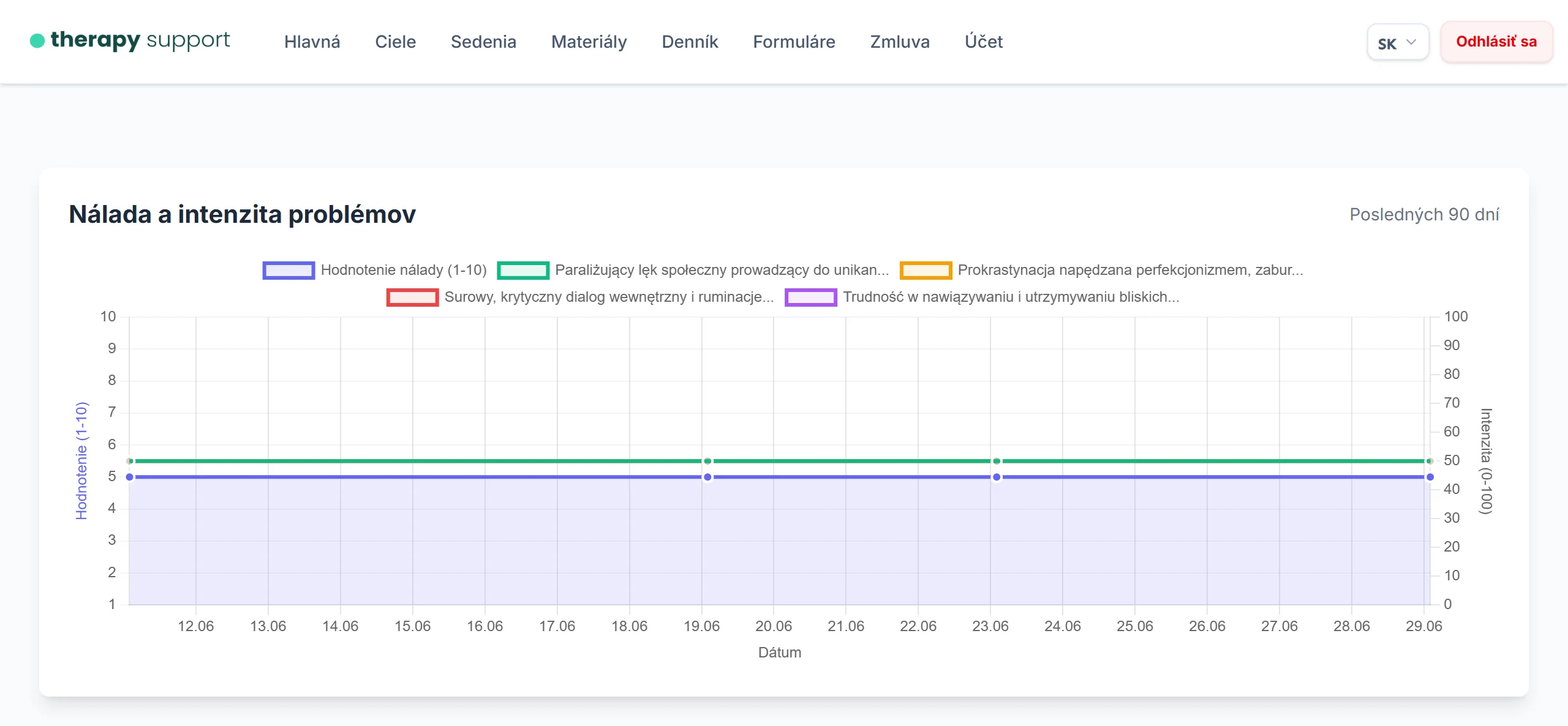Screen dimensions: 1568x726
Task: Select the green intensity point at 23.06
Action: click(x=997, y=461)
